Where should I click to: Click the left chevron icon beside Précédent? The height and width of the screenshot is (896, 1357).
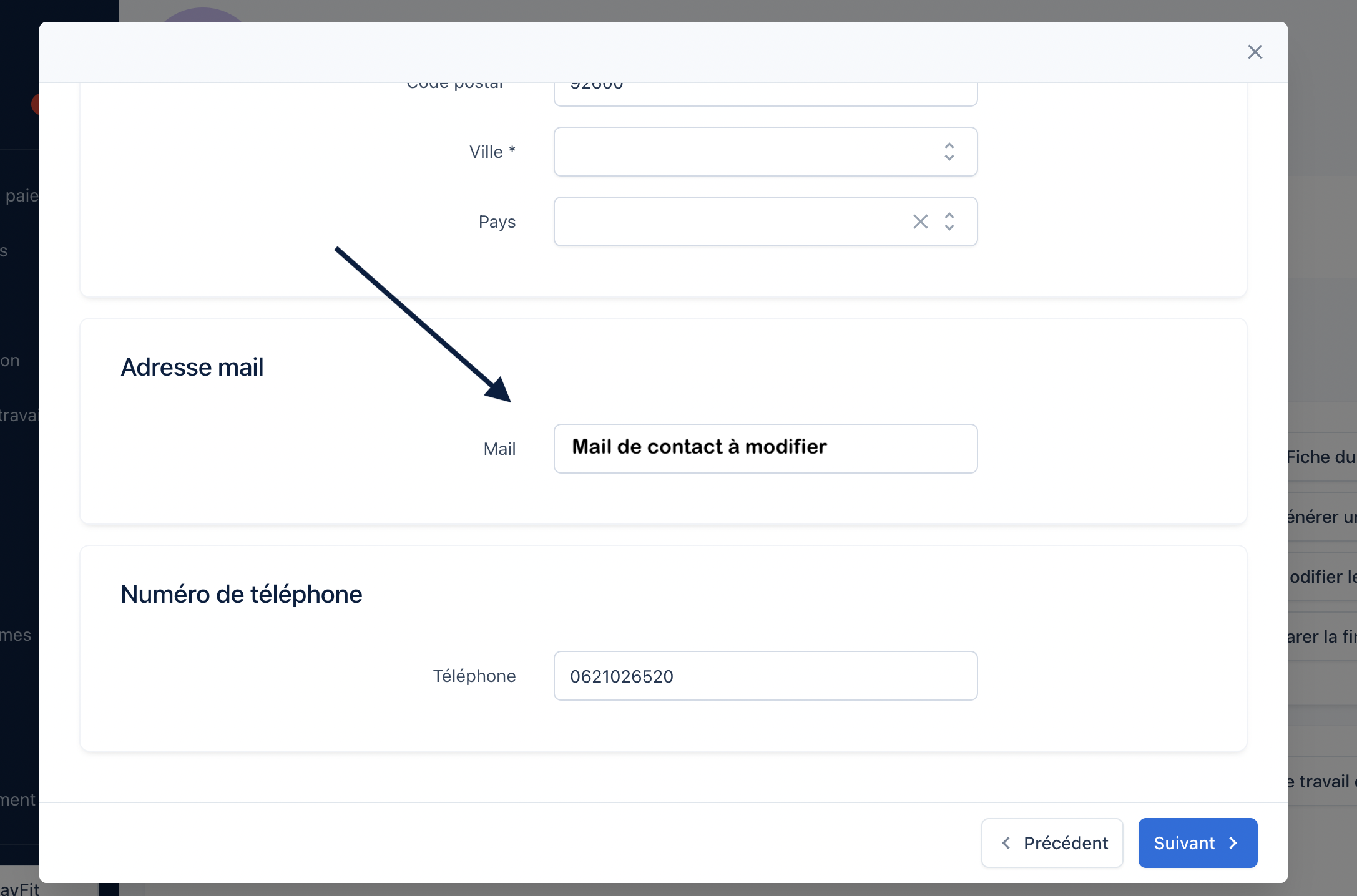1006,843
